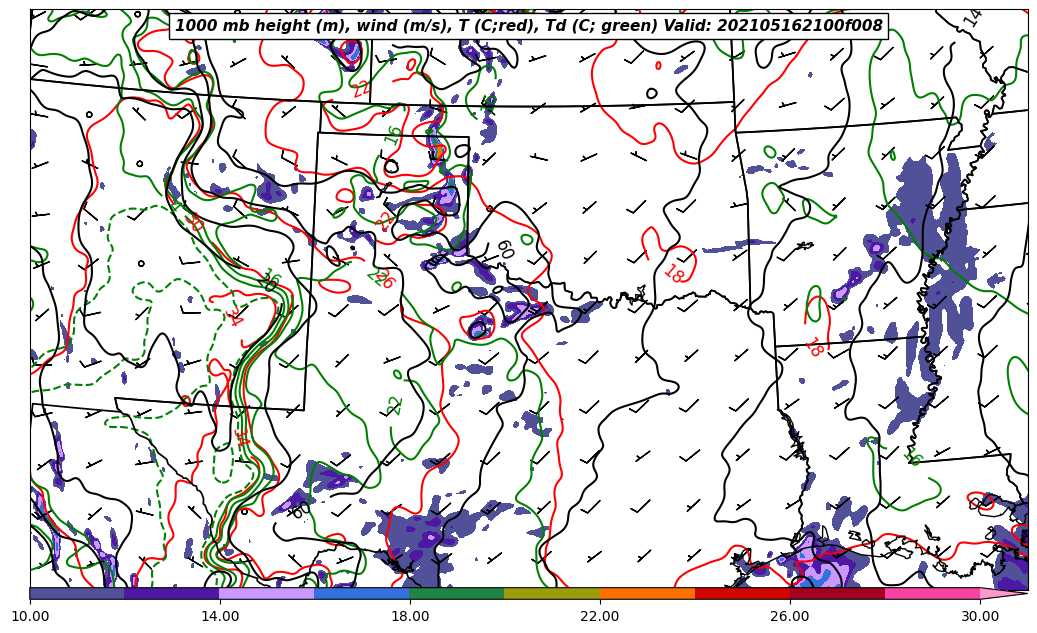Click the red 30 temperature contour label
The image size is (1037, 633).
pyautogui.click(x=196, y=222)
